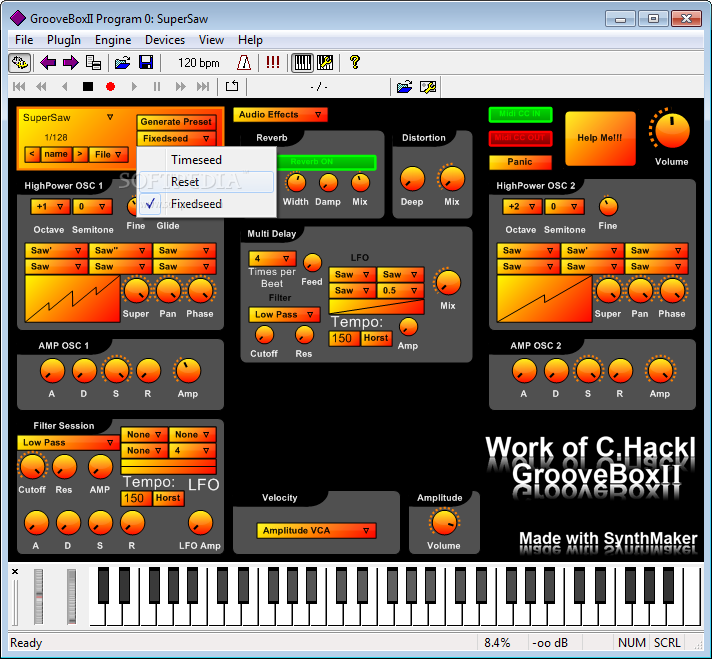Open the Amplitude VCA velocity dropdown
This screenshot has width=712, height=659.
[x=316, y=530]
